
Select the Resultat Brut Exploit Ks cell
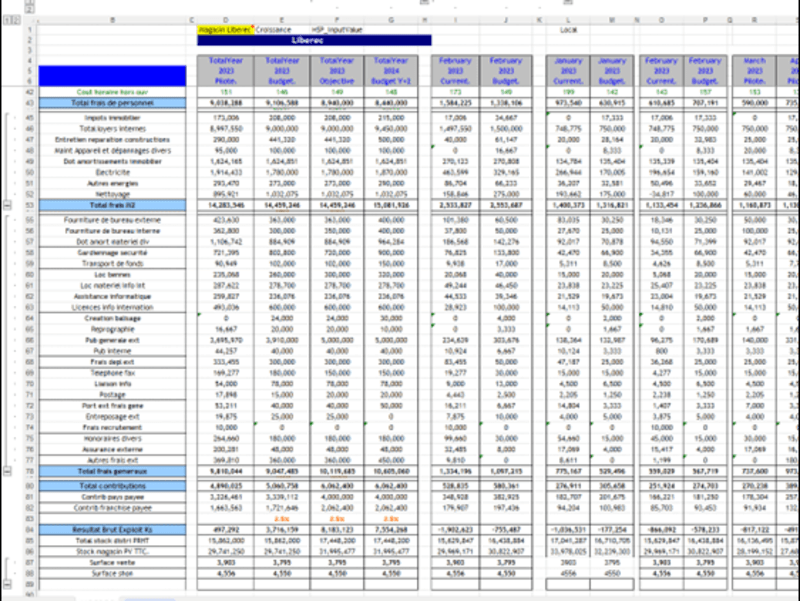click(112, 530)
